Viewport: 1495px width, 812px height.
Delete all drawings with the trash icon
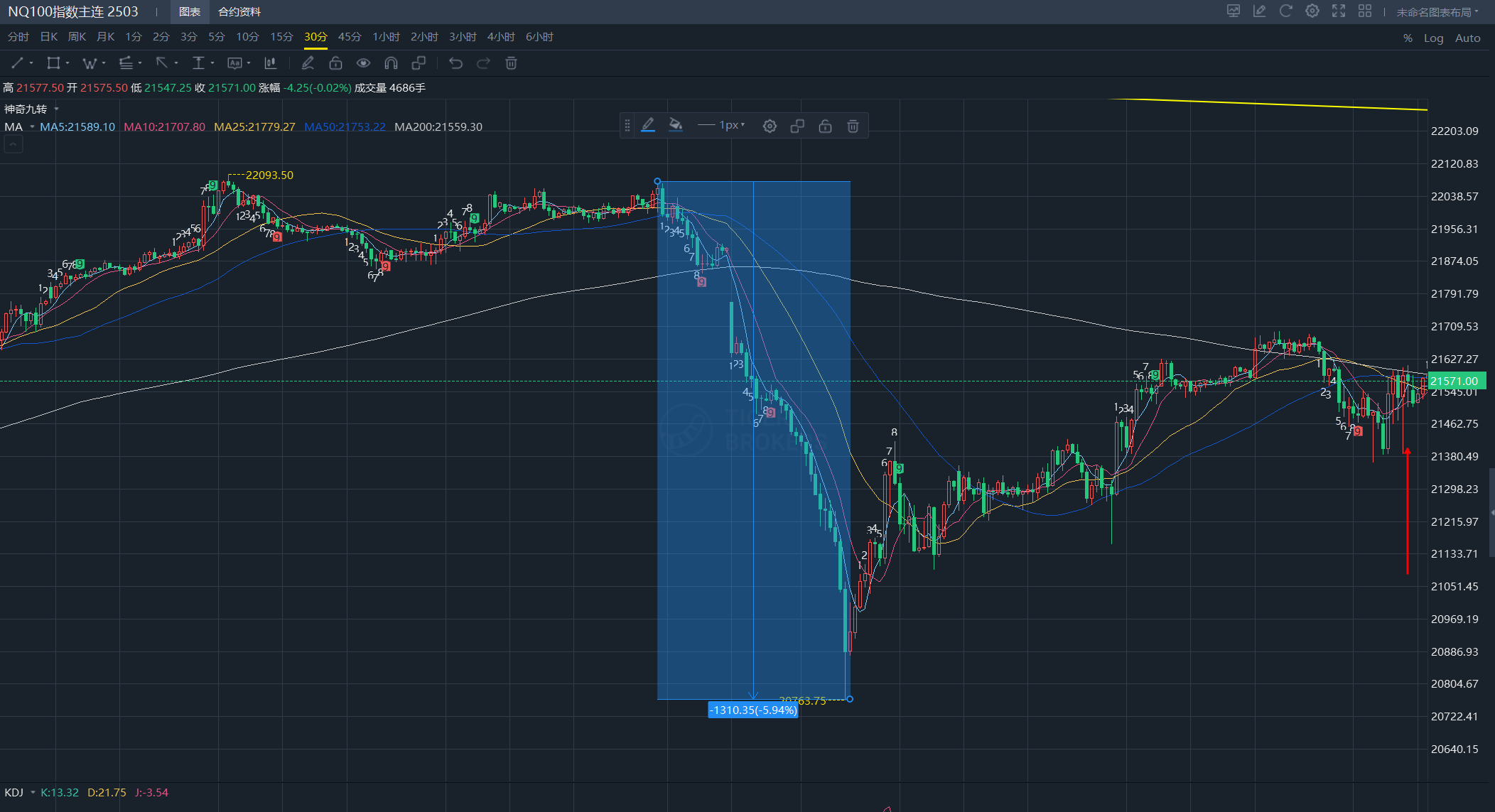[511, 63]
